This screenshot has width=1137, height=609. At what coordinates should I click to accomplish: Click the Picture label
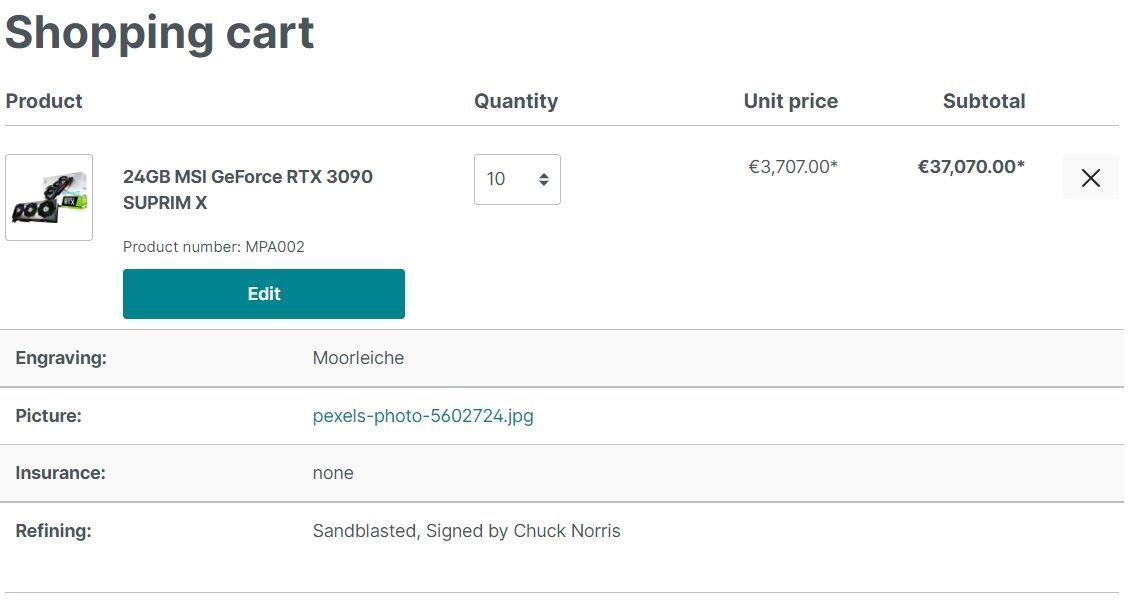tap(49, 416)
